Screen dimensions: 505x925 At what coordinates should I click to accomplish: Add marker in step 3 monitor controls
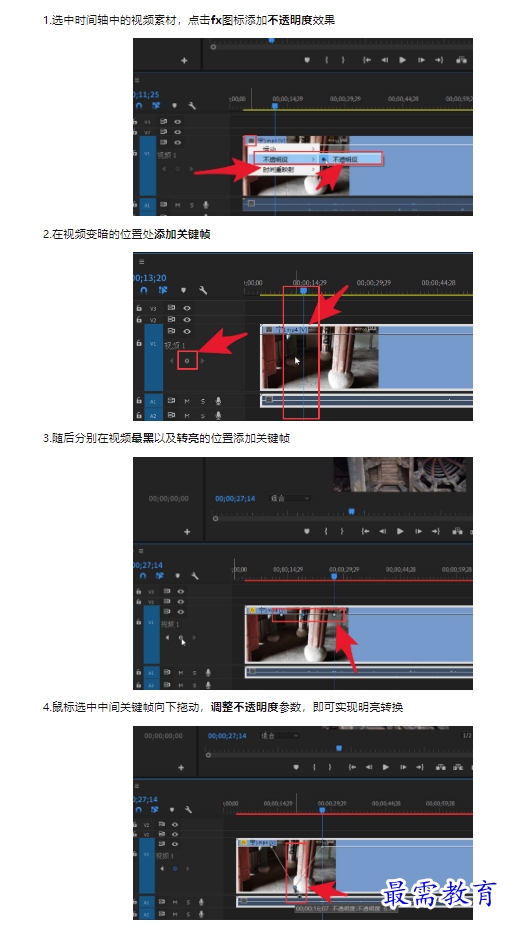click(307, 531)
